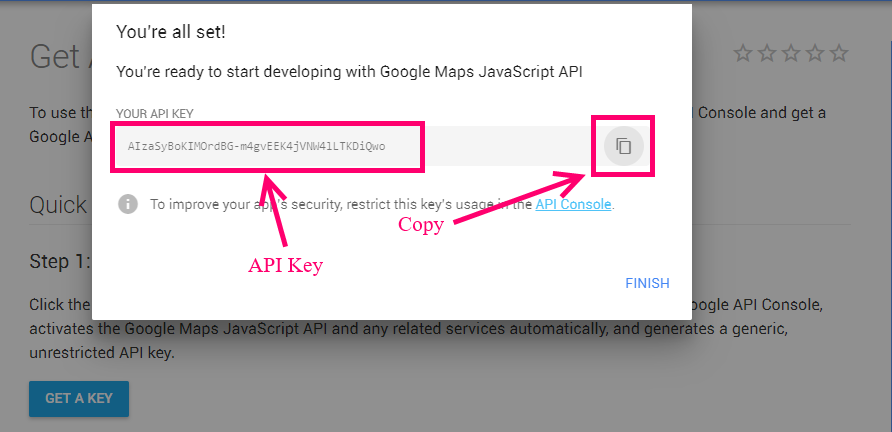Click the copy API key icon
892x432 pixels.
pyautogui.click(x=623, y=146)
